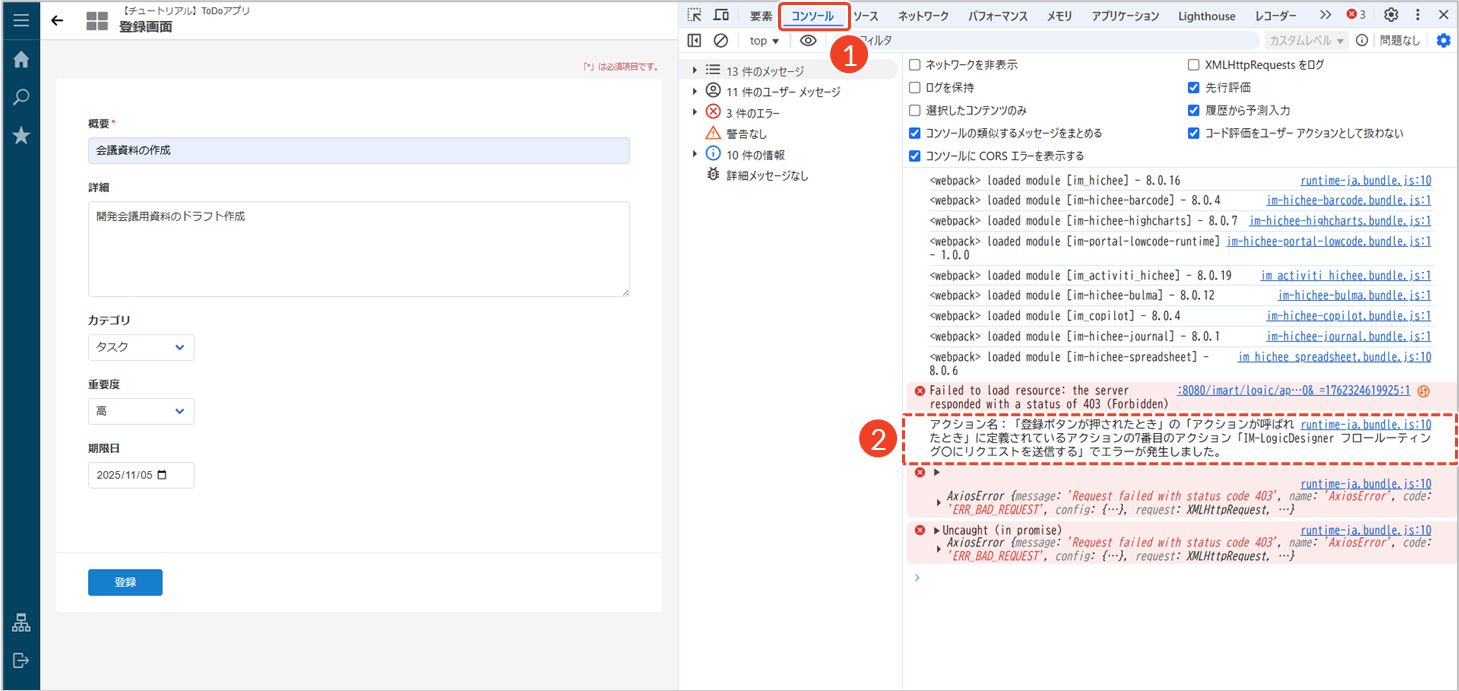Toggle the device toolbar icon

click(721, 15)
